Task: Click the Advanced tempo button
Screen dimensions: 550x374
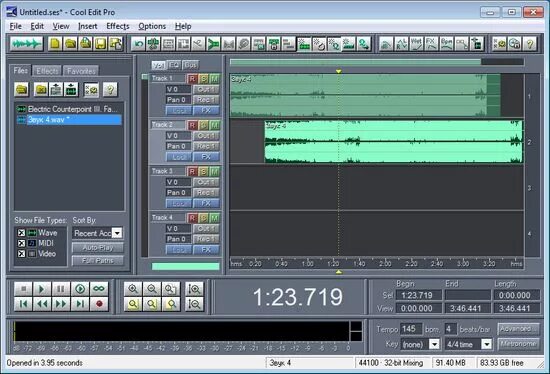Action: 518,329
